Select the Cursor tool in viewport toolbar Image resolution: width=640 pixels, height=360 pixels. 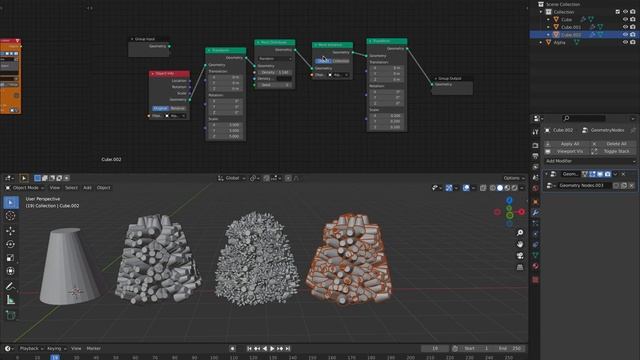(11, 216)
